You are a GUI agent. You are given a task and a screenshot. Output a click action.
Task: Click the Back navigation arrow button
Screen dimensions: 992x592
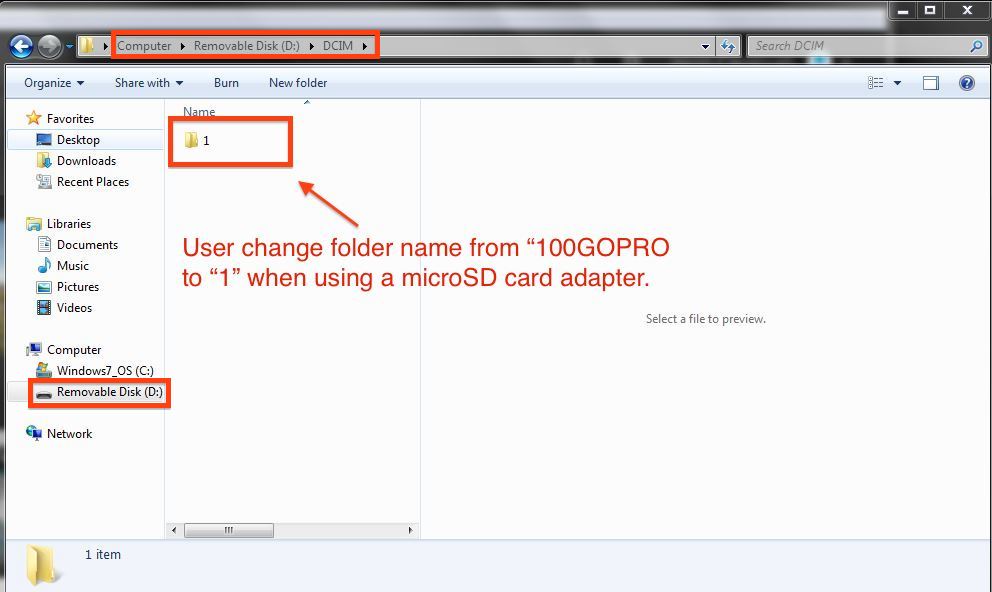pyautogui.click(x=22, y=46)
